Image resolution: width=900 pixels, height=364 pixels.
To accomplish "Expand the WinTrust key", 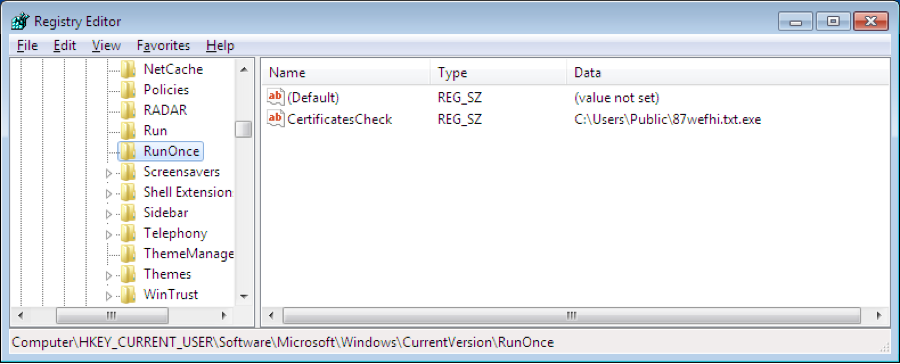I will pos(109,296).
